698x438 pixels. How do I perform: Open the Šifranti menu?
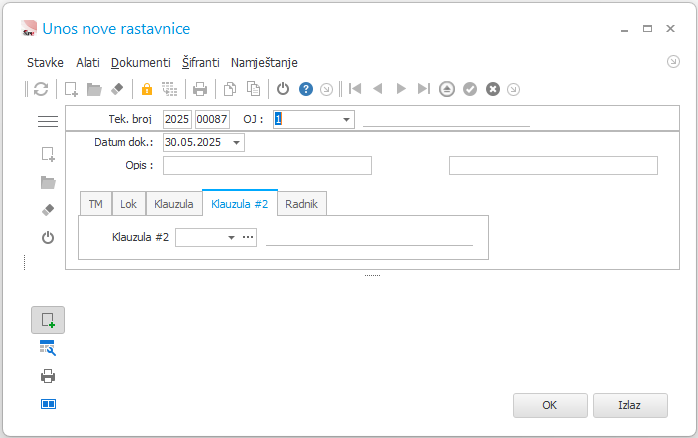coord(201,63)
